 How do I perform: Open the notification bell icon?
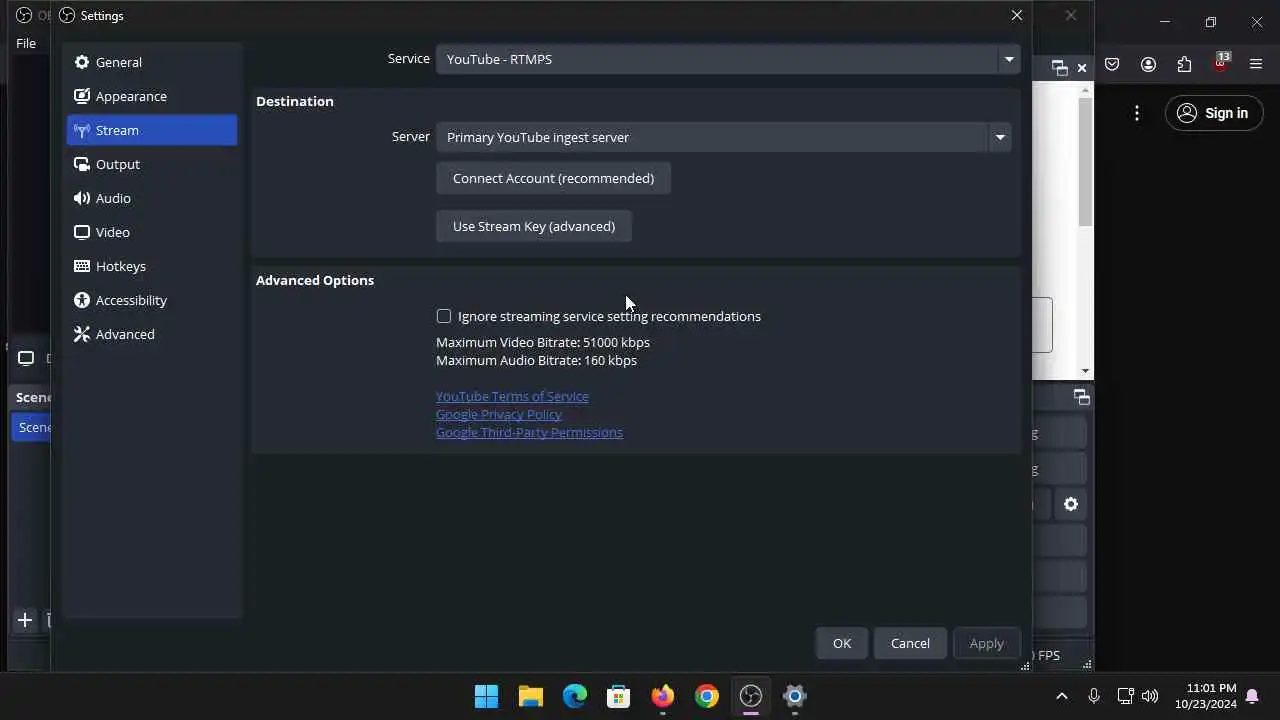pos(1252,696)
